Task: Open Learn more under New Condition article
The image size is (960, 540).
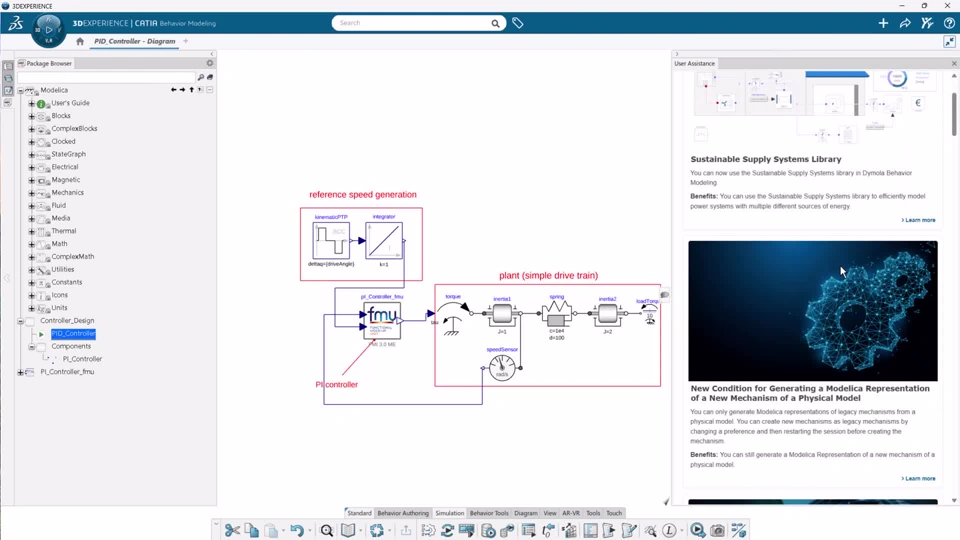Action: [918, 478]
